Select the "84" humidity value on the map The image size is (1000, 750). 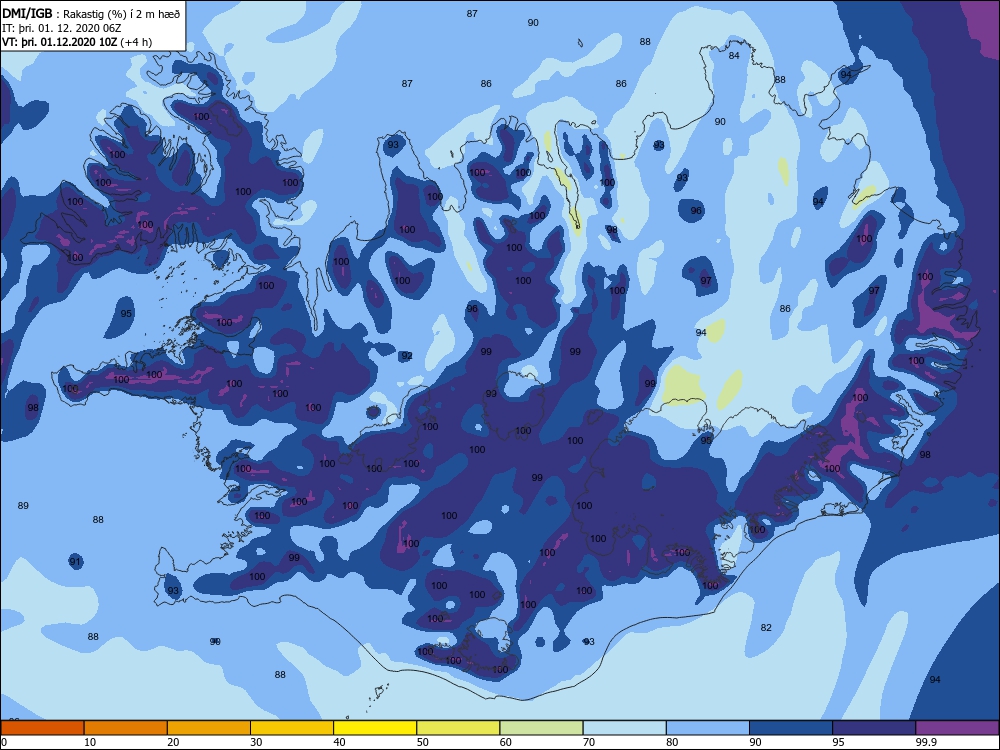click(734, 55)
